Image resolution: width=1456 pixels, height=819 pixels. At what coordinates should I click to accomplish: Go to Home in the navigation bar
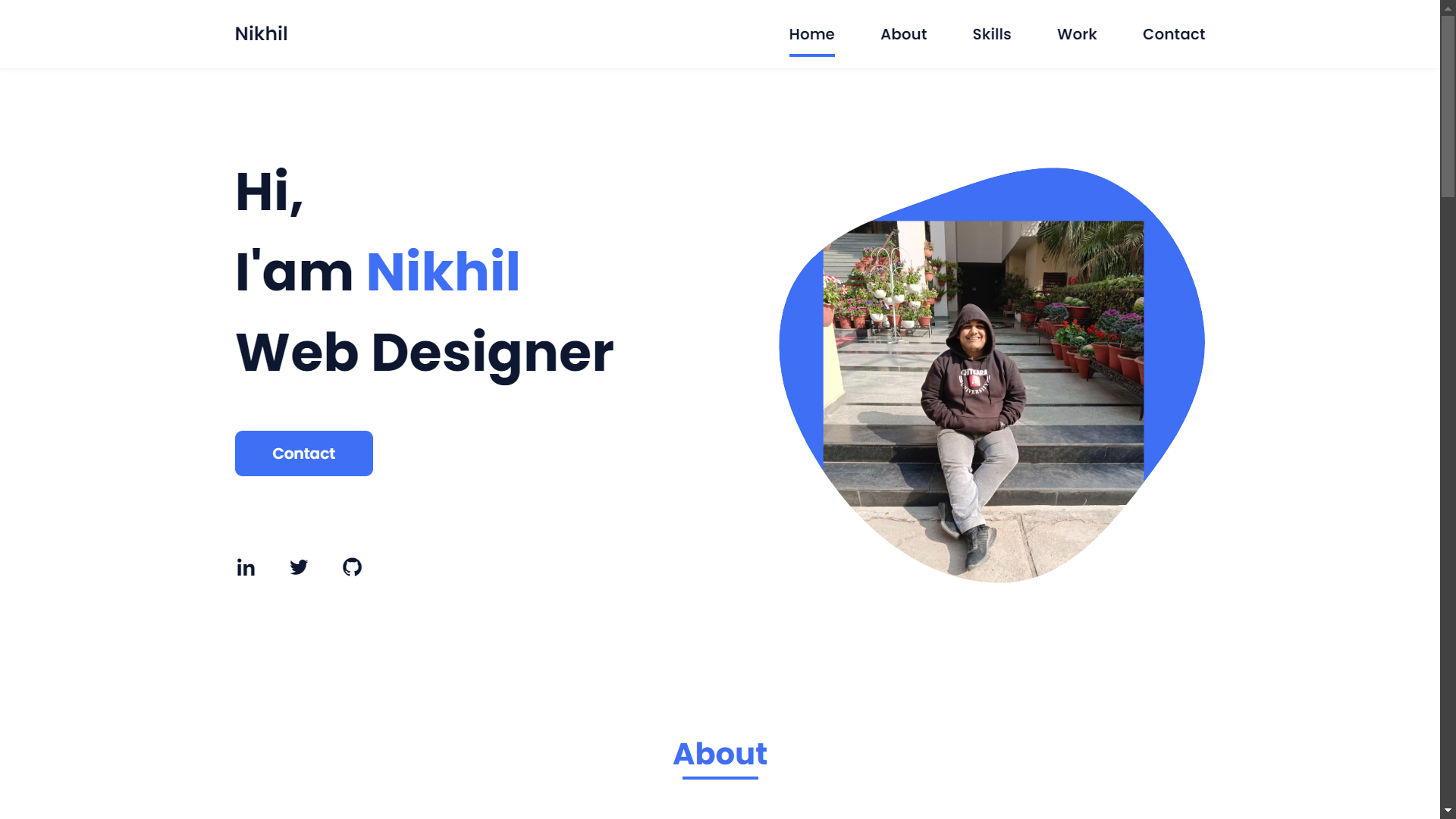point(811,34)
